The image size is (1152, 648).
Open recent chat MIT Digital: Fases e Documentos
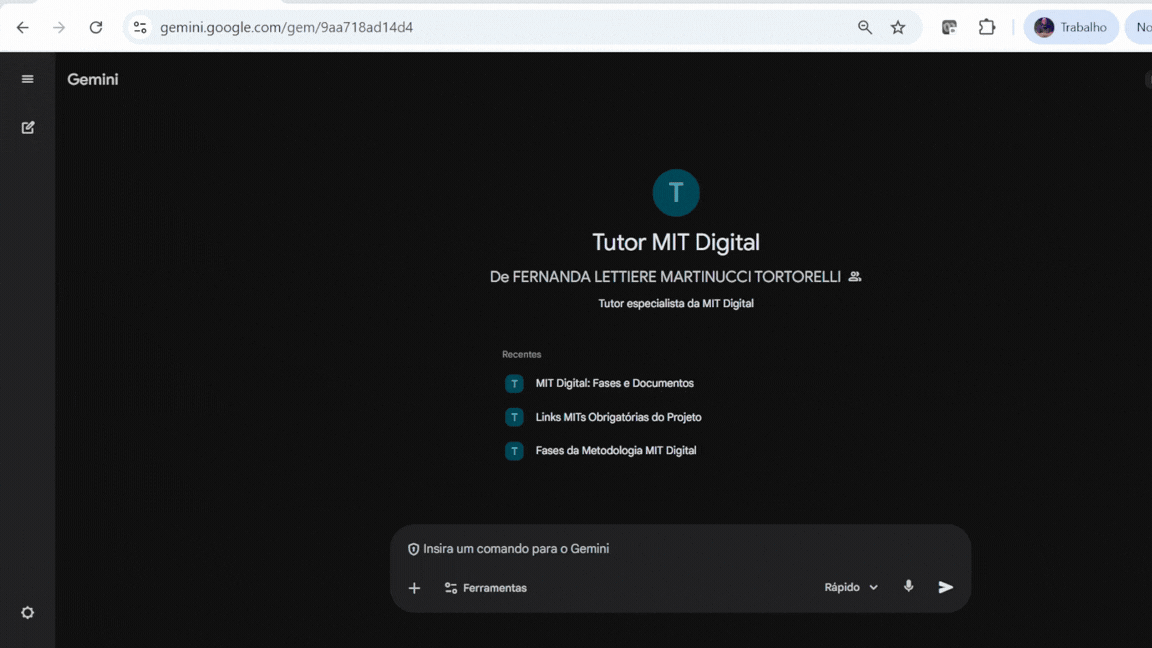(x=614, y=383)
